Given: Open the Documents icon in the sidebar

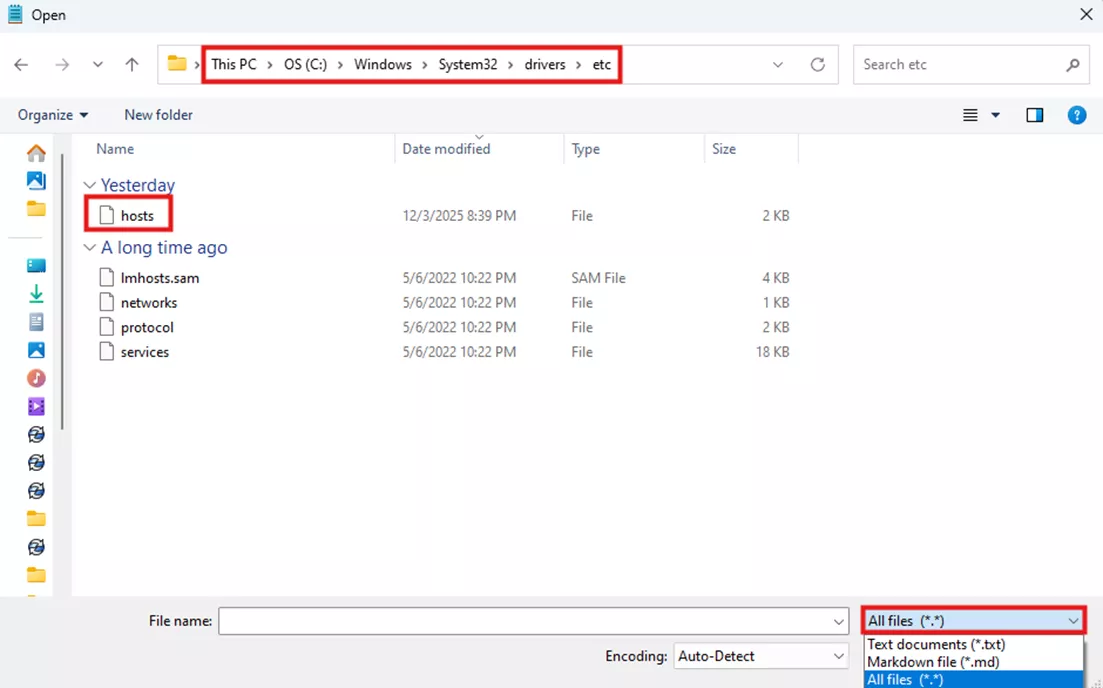Looking at the screenshot, I should [34, 321].
